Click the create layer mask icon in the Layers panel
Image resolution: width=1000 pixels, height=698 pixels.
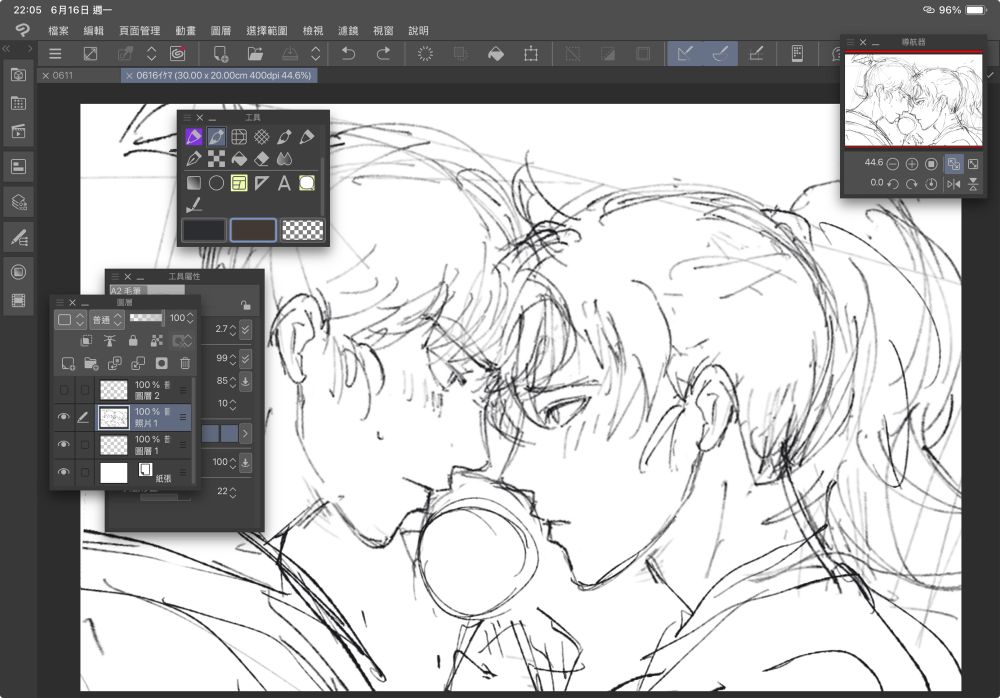click(161, 364)
